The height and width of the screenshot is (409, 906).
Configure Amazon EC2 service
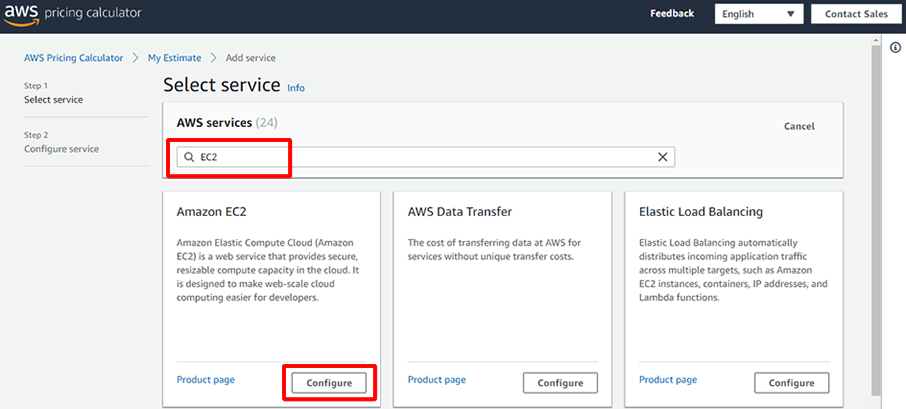329,383
